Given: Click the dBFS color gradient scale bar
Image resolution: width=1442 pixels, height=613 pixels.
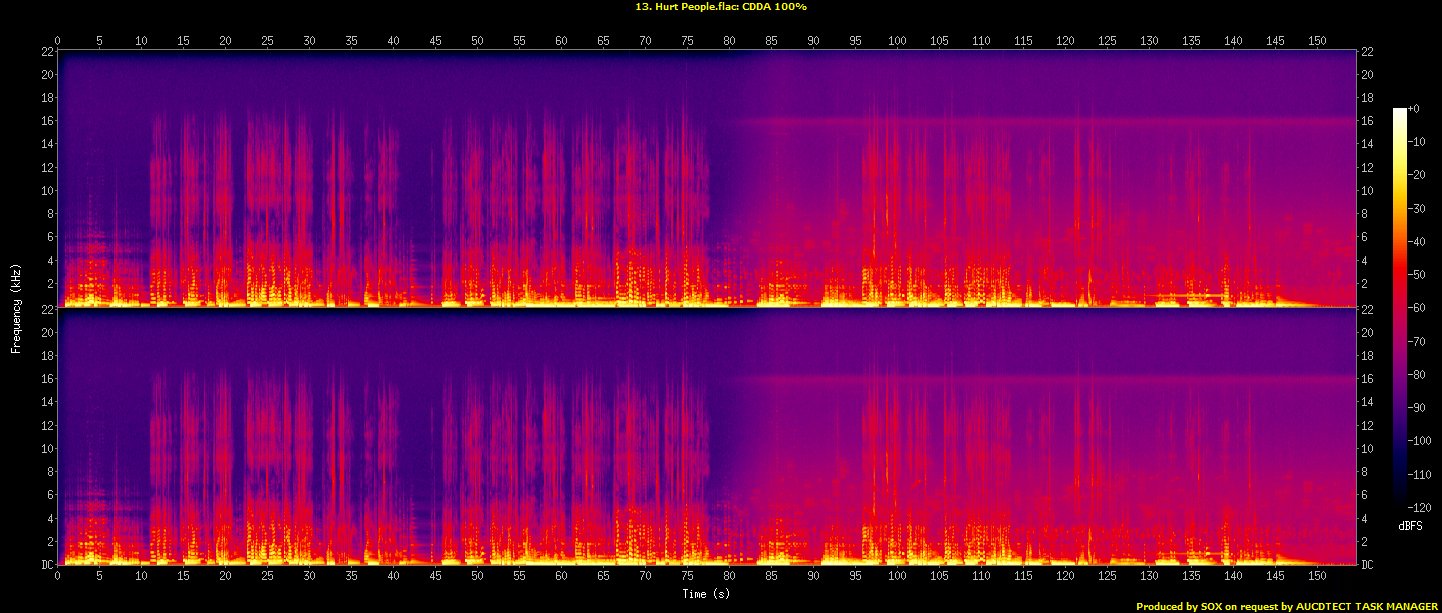Looking at the screenshot, I should 1399,307.
